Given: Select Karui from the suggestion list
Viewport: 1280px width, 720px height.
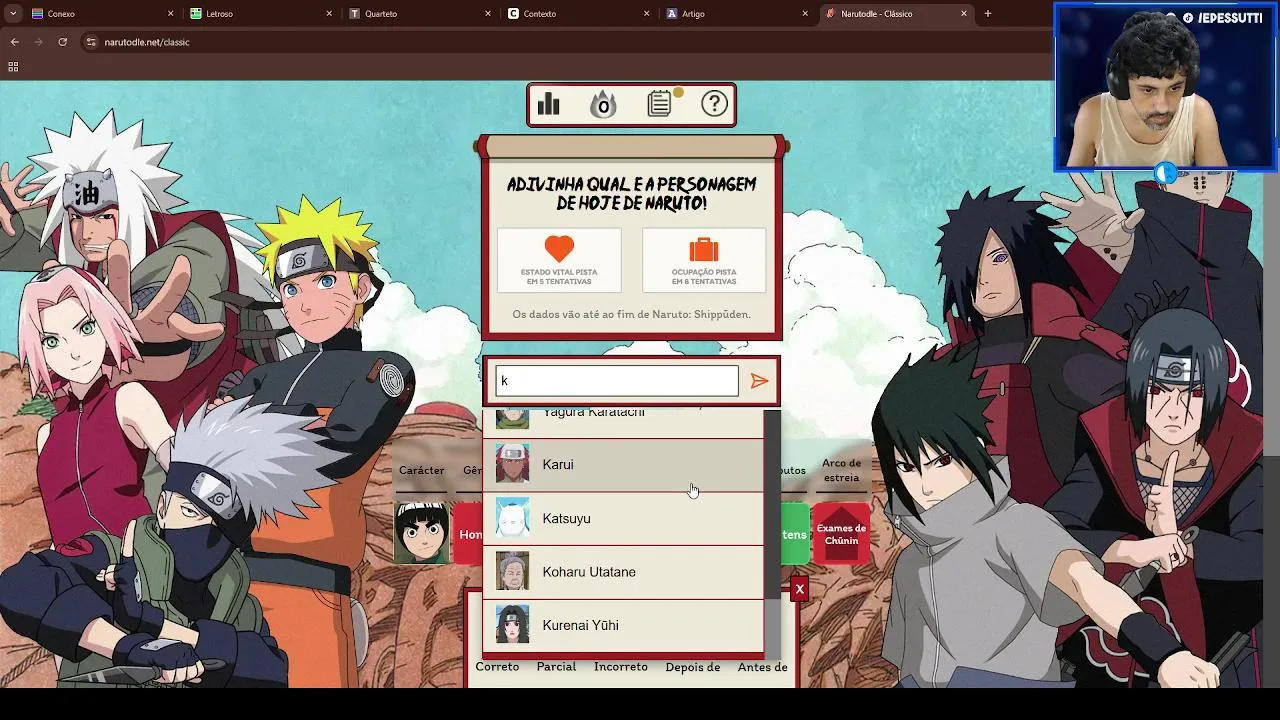Looking at the screenshot, I should coord(623,465).
